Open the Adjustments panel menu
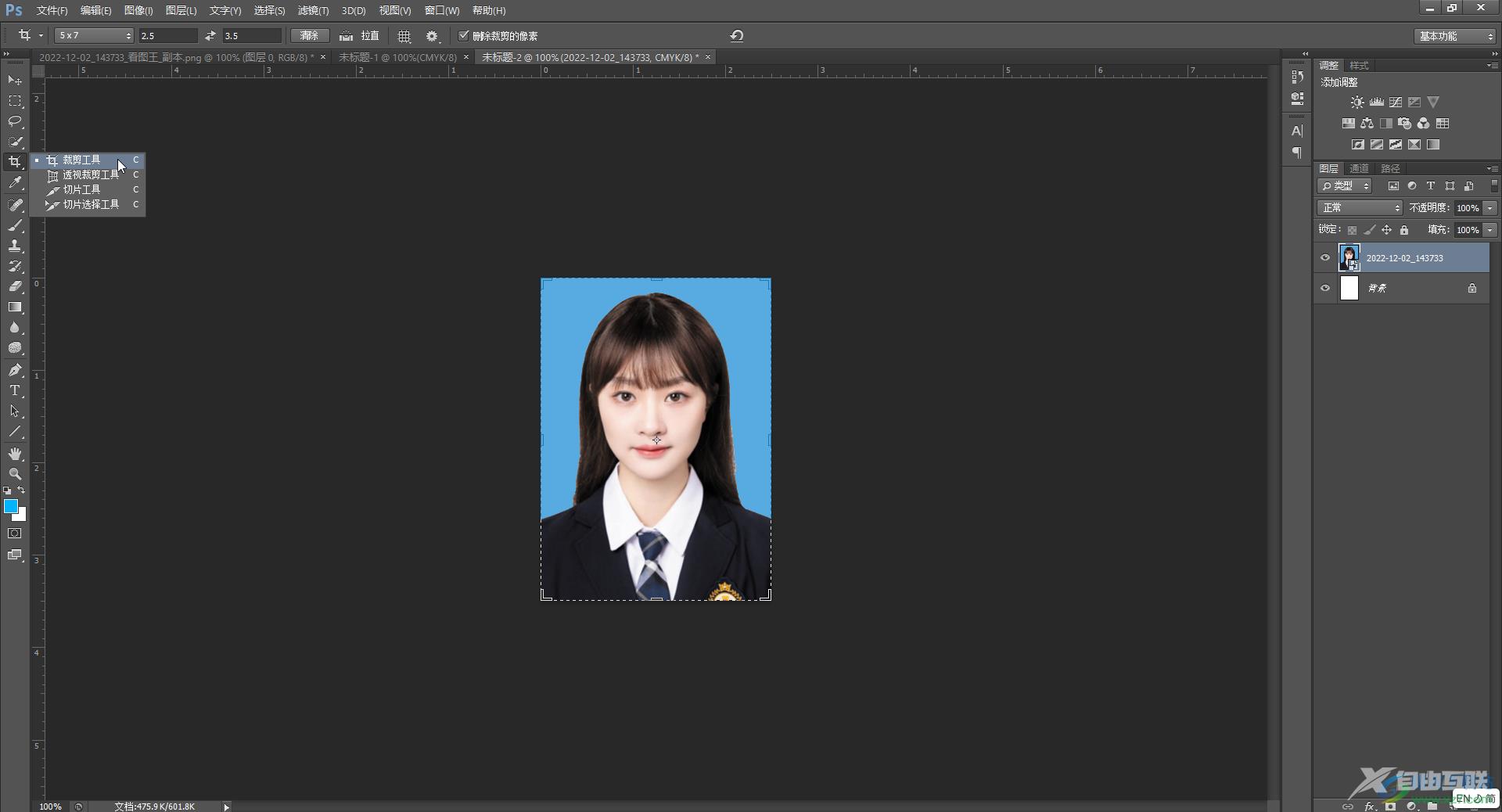 pyautogui.click(x=1492, y=66)
